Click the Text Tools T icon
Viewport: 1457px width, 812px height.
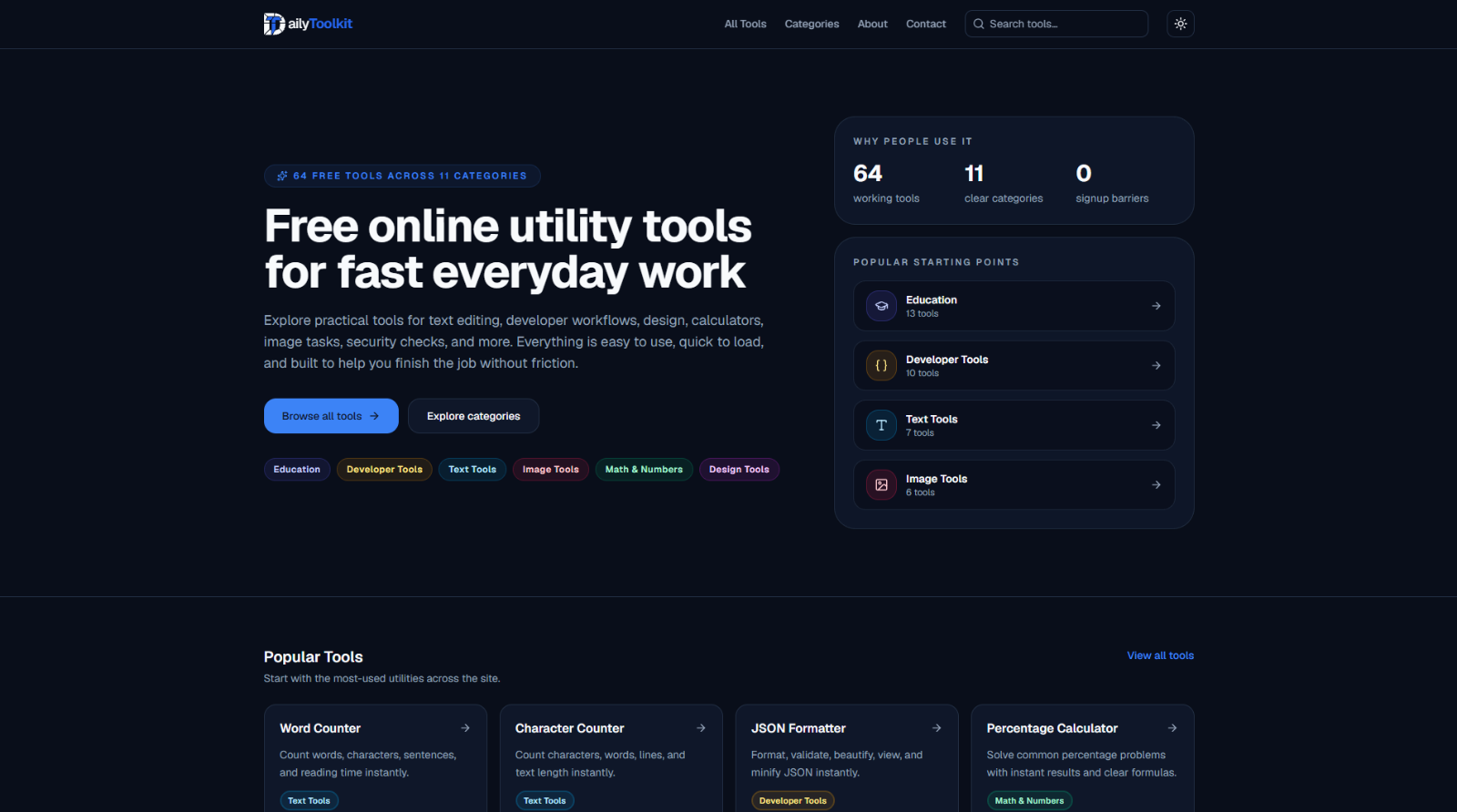(881, 425)
